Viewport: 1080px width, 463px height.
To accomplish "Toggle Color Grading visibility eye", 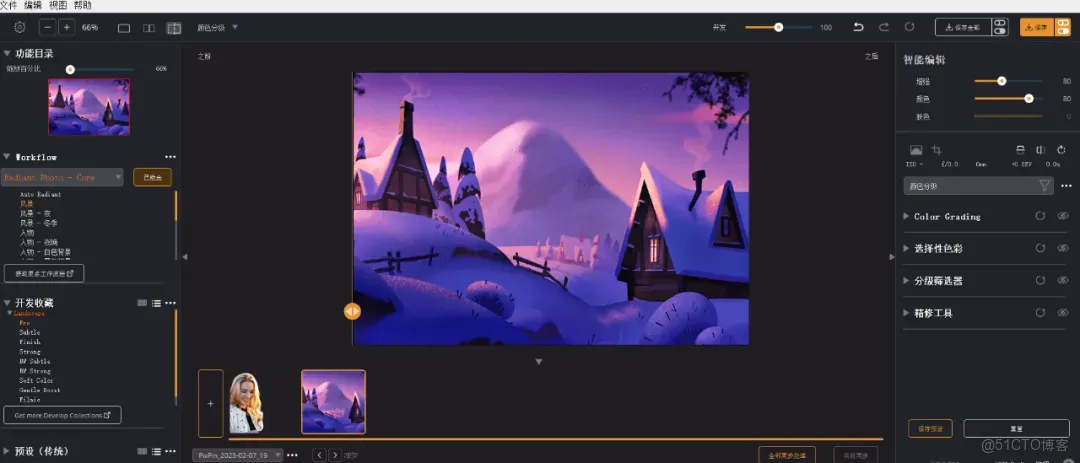I will (x=1063, y=216).
